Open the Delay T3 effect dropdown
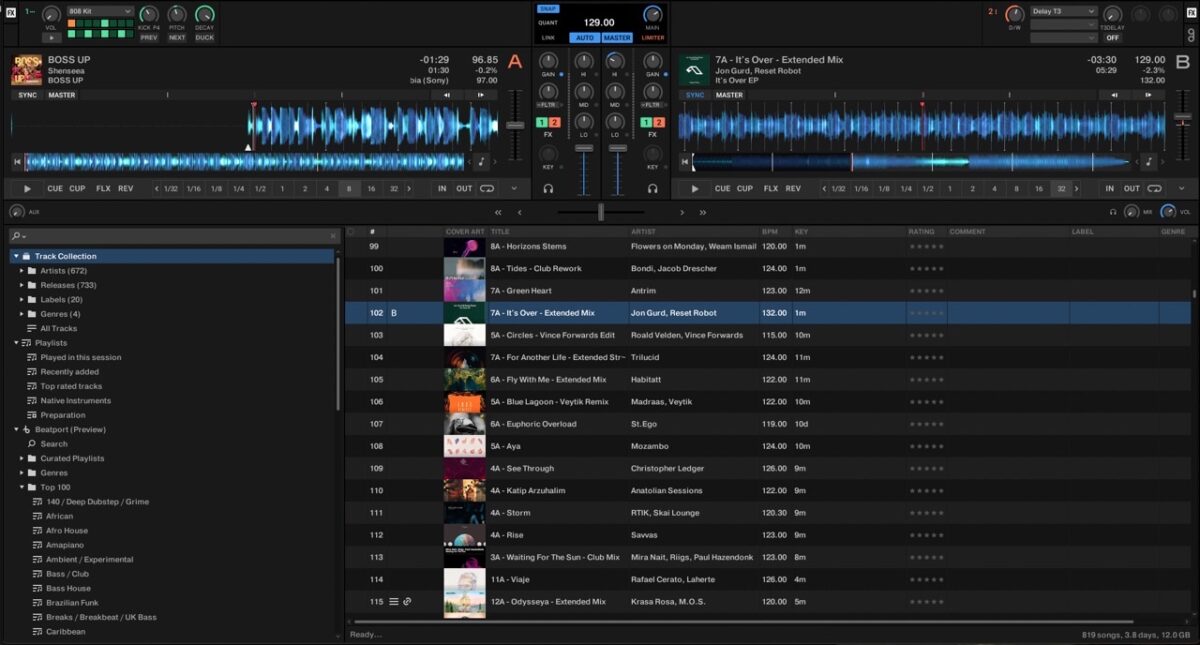 [x=1064, y=11]
